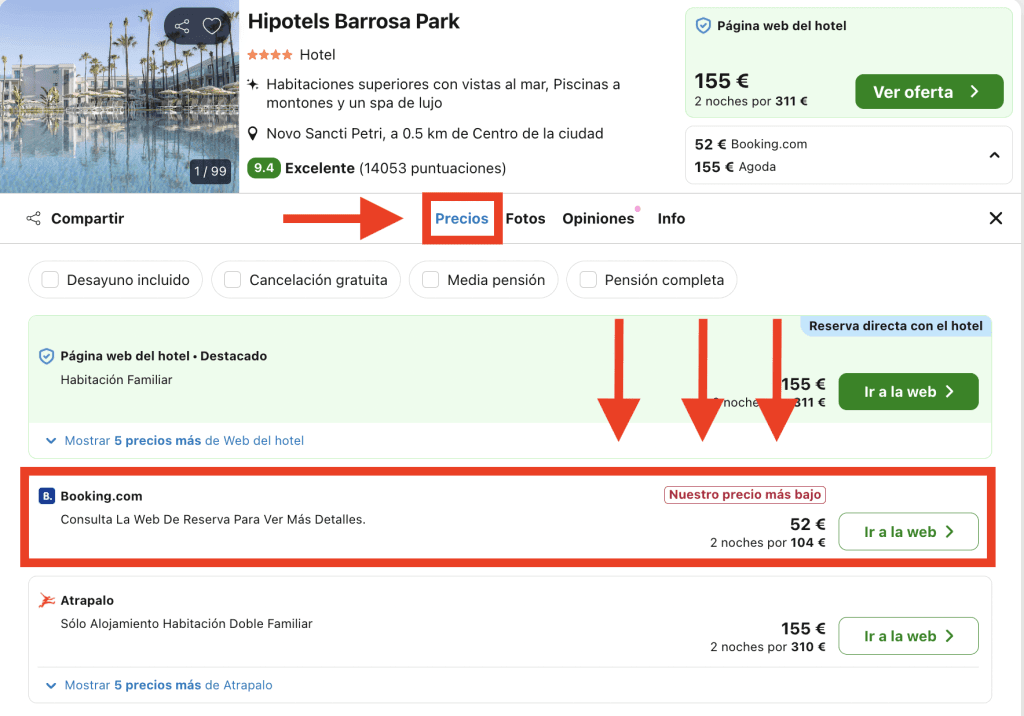Click the location pin icon by Novo Sancti Petri
Image resolution: width=1024 pixels, height=716 pixels.
pos(254,134)
